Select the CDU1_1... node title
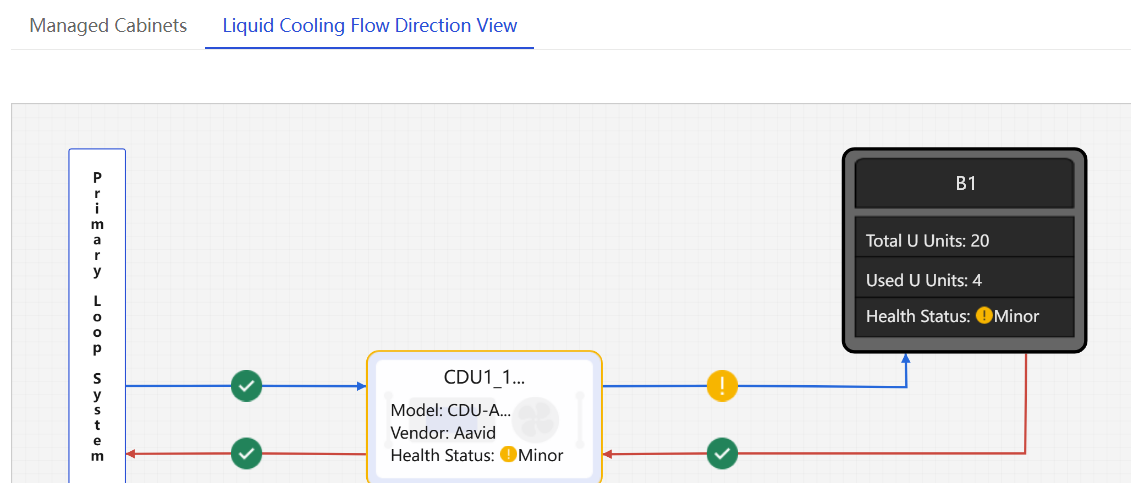Viewport: 1131px width, 483px height. coord(484,377)
